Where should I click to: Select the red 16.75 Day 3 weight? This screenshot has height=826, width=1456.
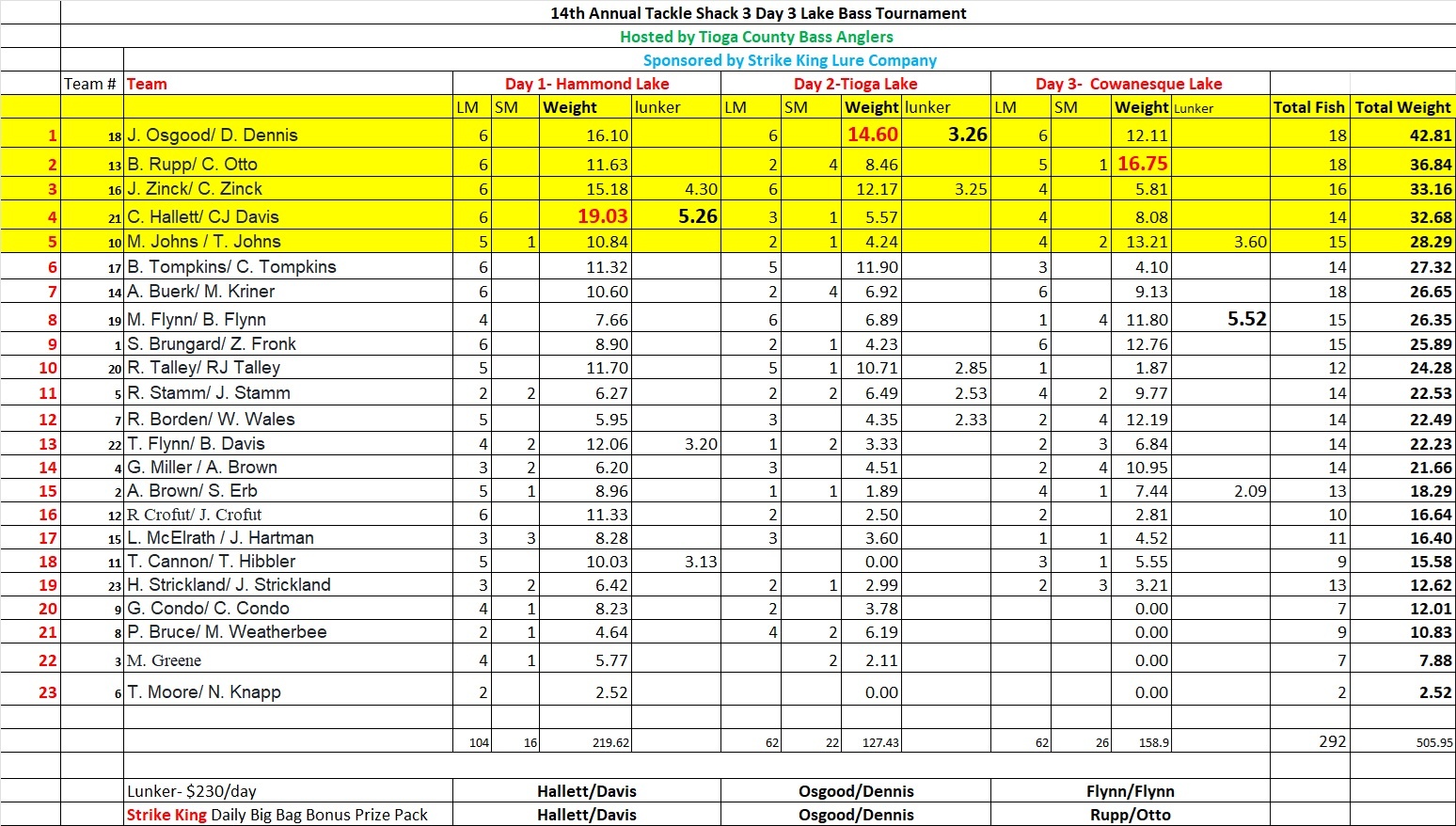coord(1142,164)
